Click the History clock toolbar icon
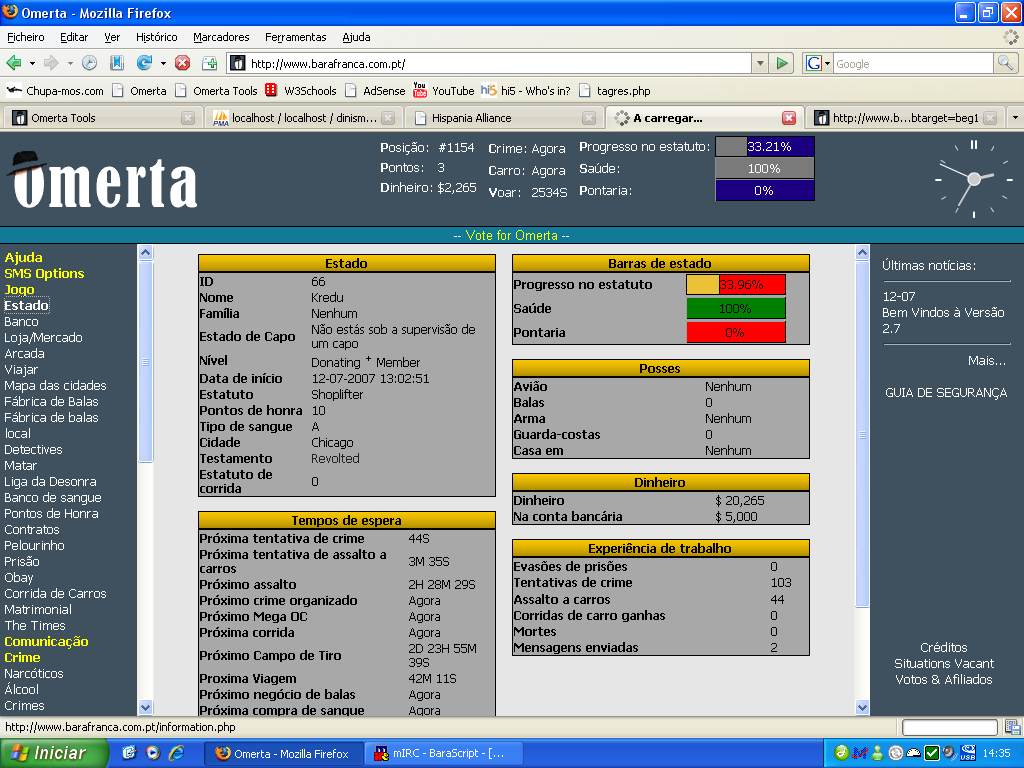1024x768 pixels. pyautogui.click(x=90, y=63)
